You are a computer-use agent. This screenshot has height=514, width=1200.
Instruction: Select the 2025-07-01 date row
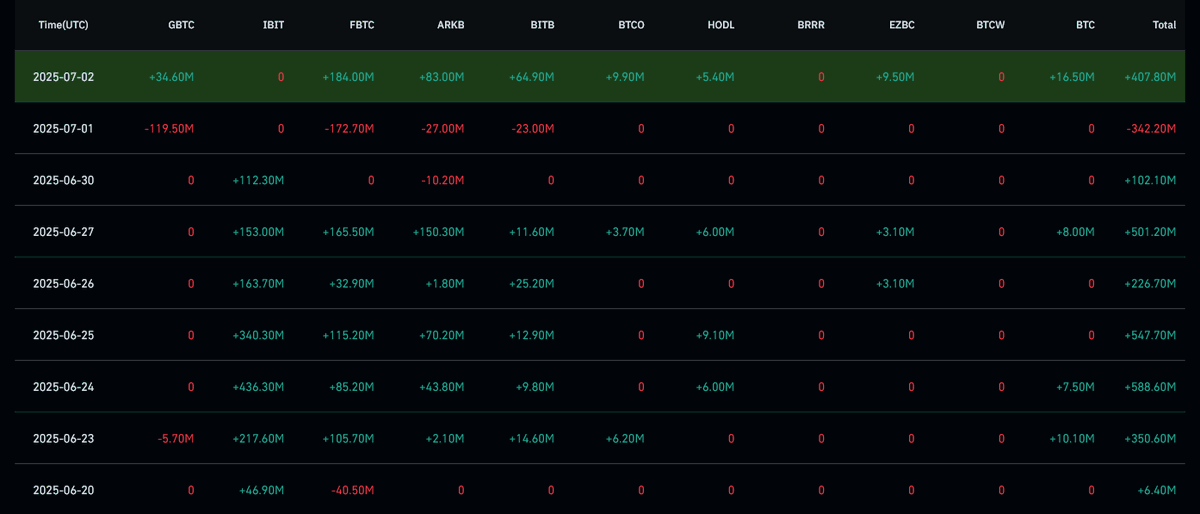(x=600, y=128)
